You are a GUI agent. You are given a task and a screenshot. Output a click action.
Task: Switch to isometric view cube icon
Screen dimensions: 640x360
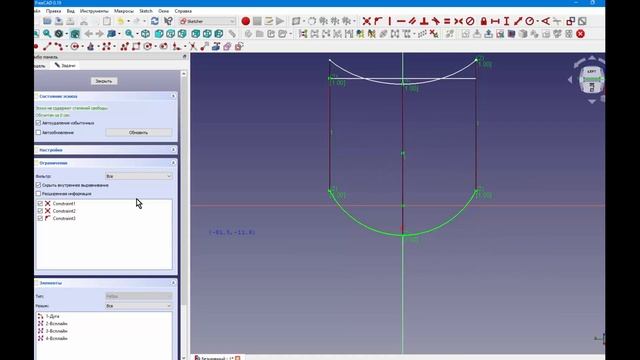pos(146,34)
